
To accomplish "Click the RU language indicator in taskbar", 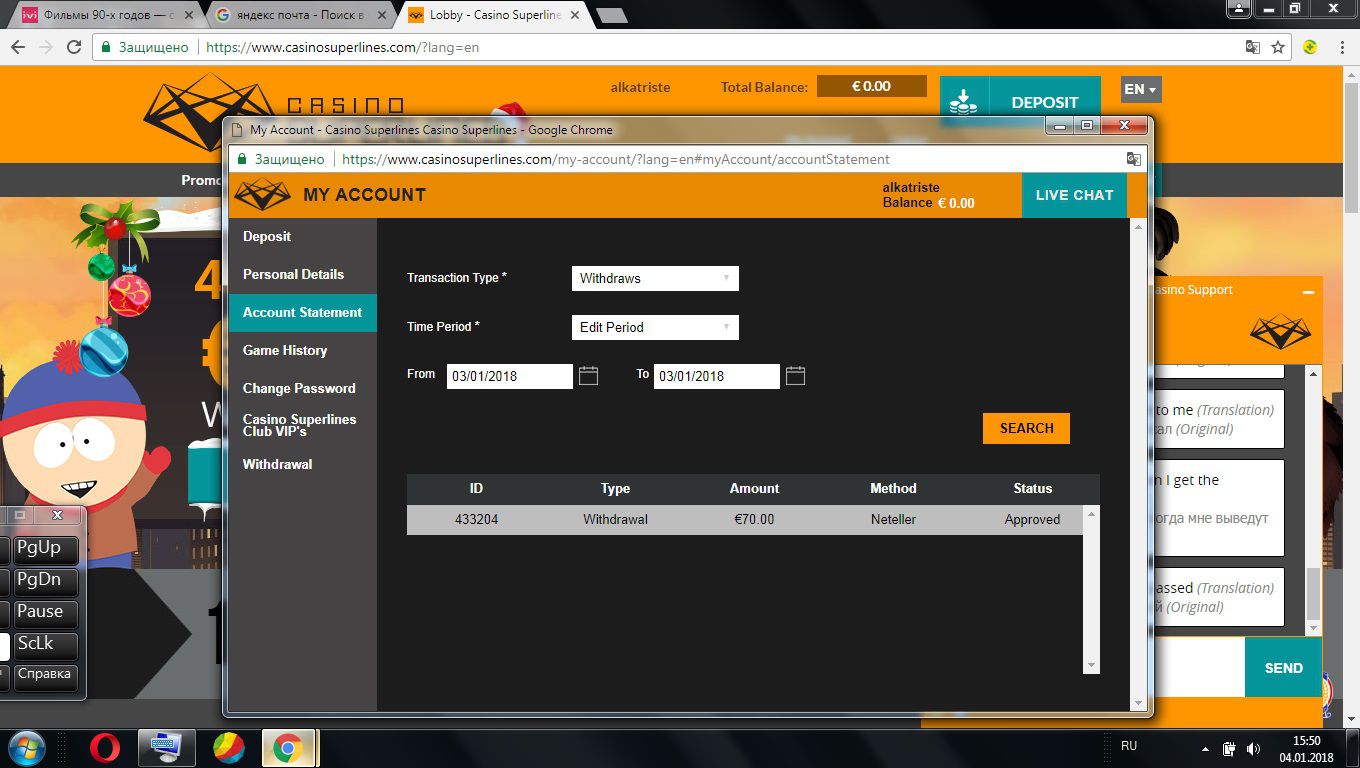I will [x=1129, y=746].
